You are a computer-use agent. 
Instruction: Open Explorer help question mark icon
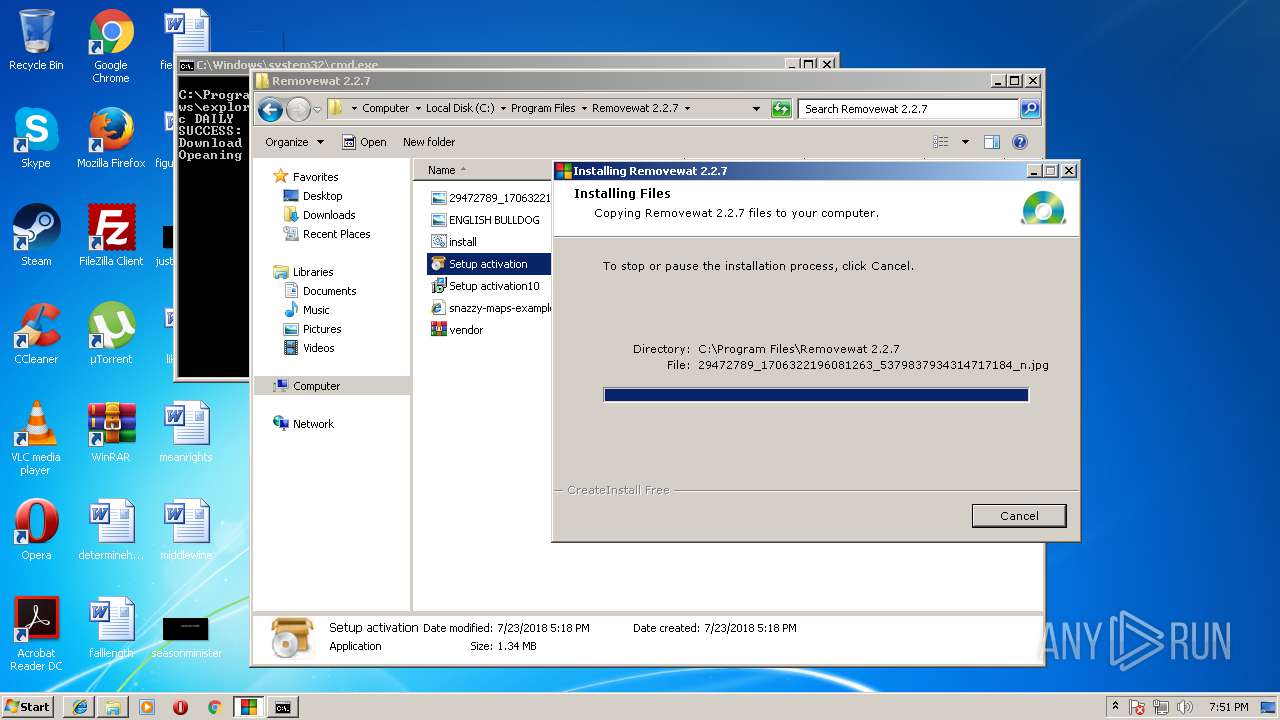coord(1020,142)
